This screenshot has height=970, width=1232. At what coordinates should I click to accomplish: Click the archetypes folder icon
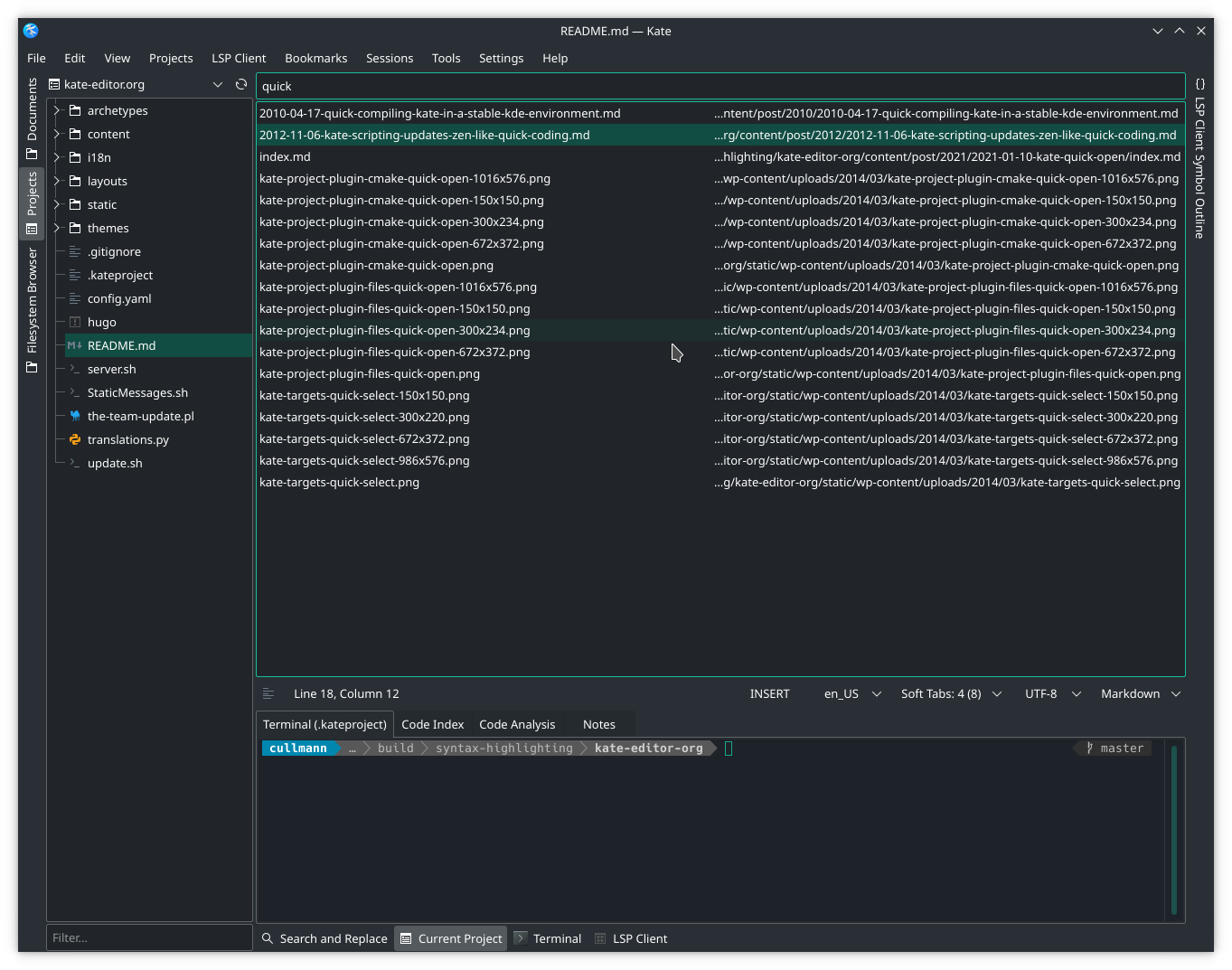click(75, 110)
